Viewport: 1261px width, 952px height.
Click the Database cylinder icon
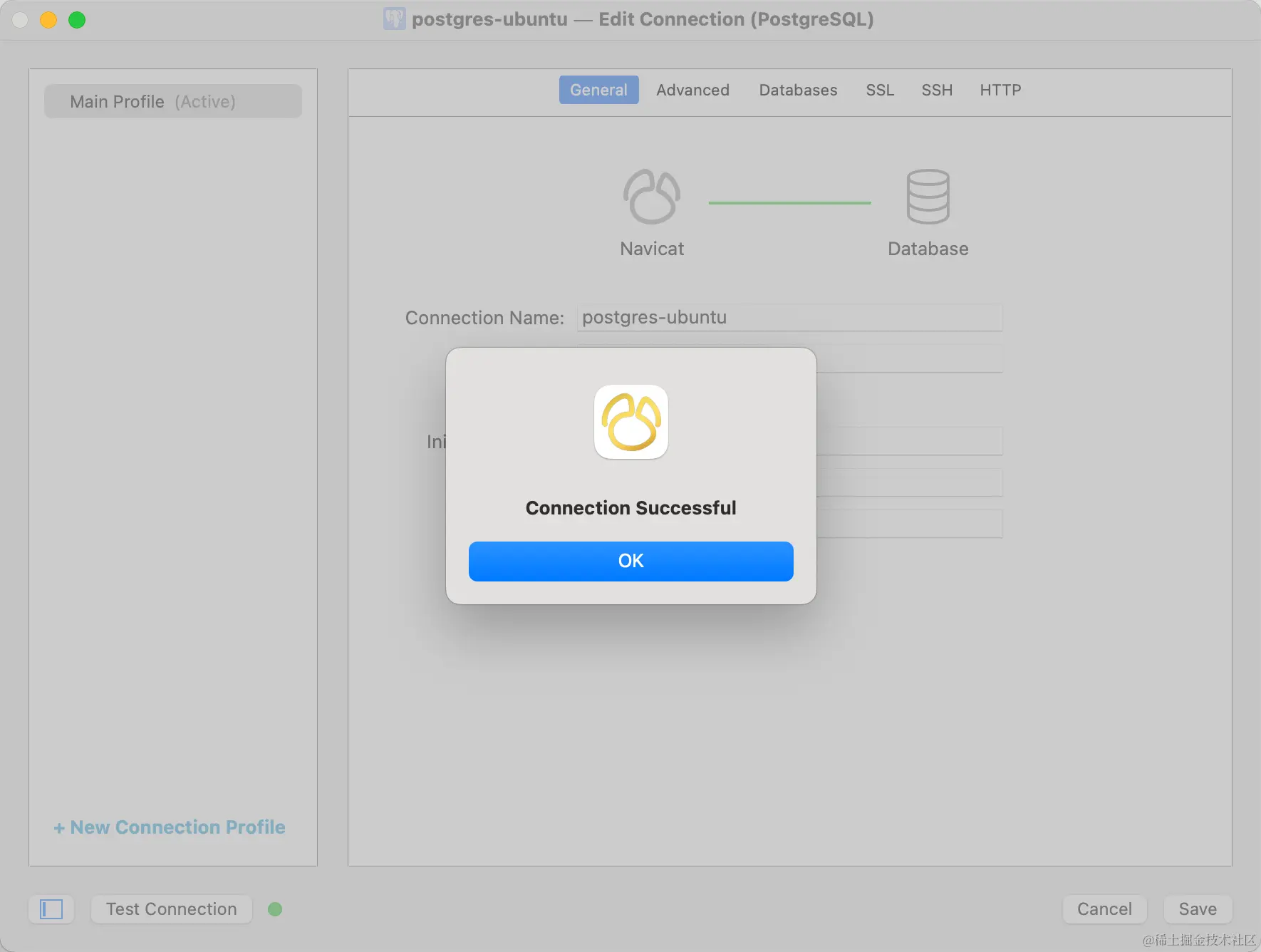(x=928, y=197)
